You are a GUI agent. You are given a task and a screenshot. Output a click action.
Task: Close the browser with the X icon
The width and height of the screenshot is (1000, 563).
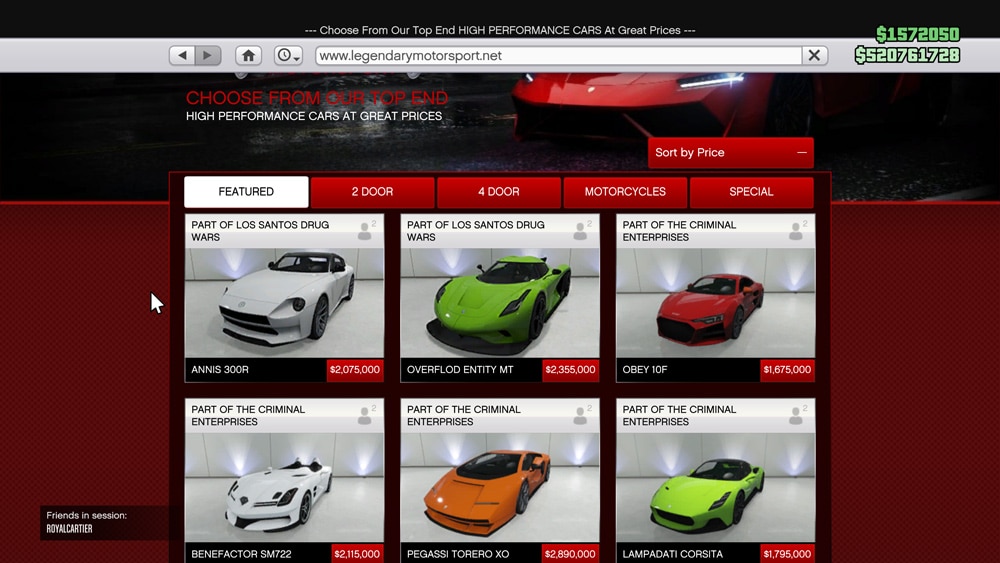pos(814,55)
